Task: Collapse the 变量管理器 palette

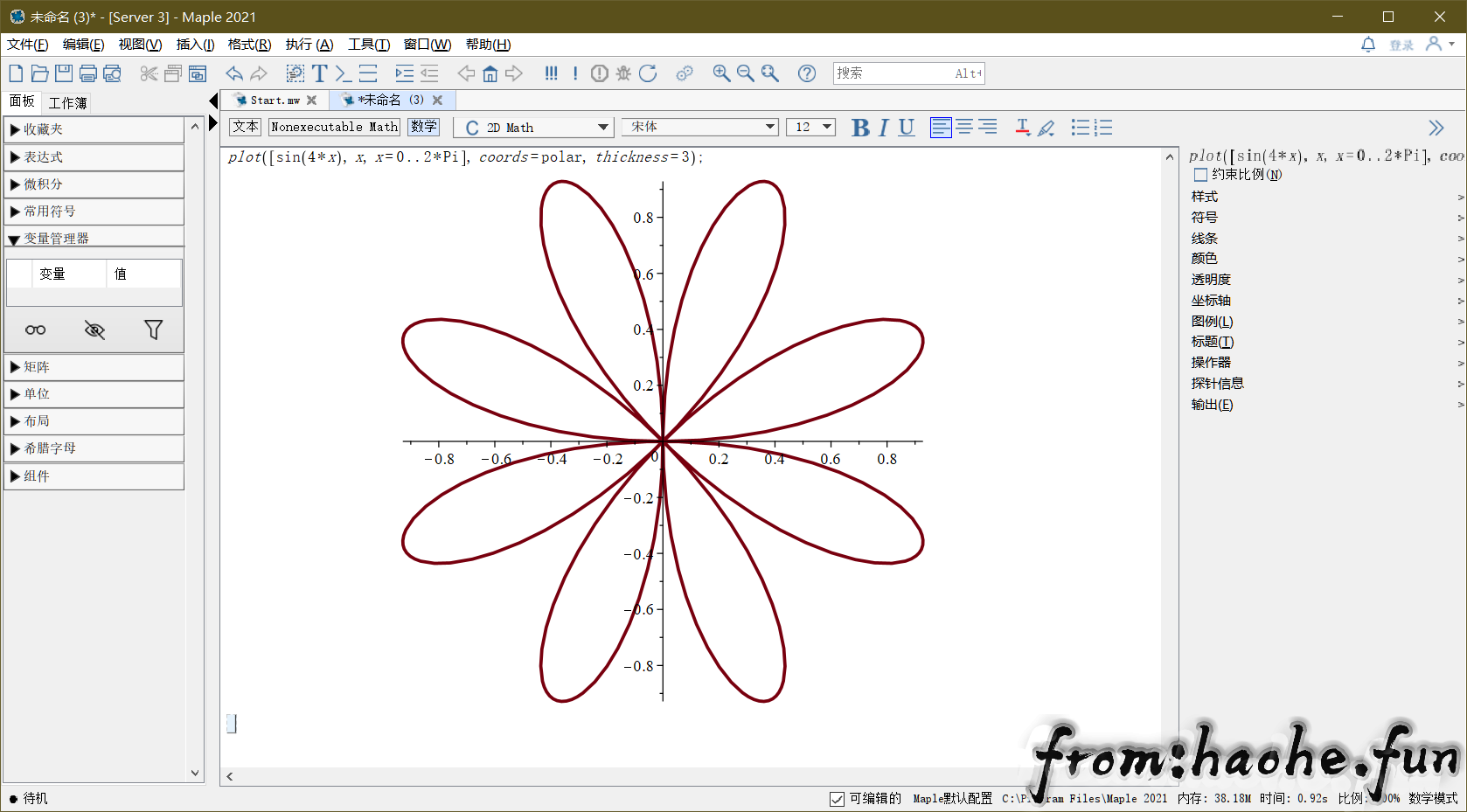Action: click(x=94, y=238)
